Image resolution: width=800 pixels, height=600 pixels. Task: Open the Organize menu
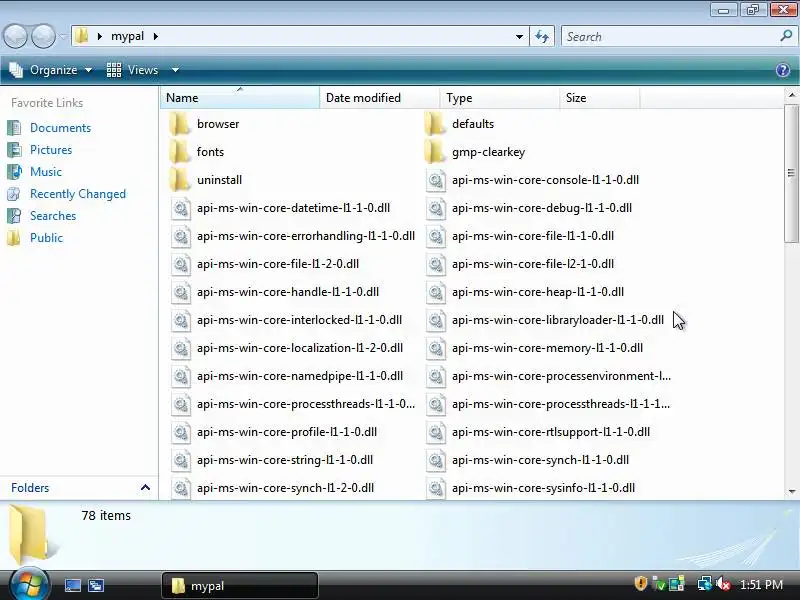[x=51, y=70]
